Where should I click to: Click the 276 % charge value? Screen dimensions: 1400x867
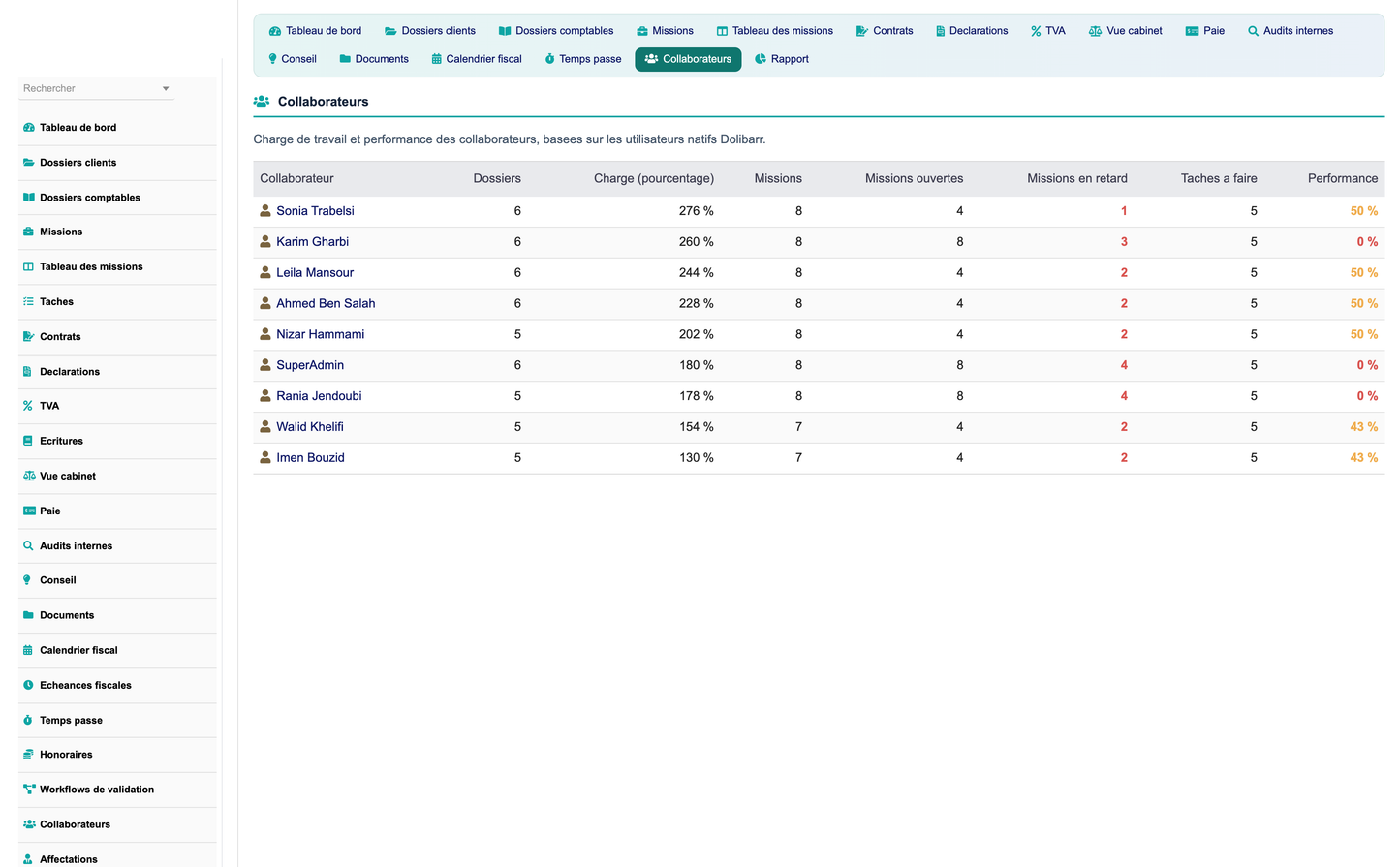(x=696, y=211)
